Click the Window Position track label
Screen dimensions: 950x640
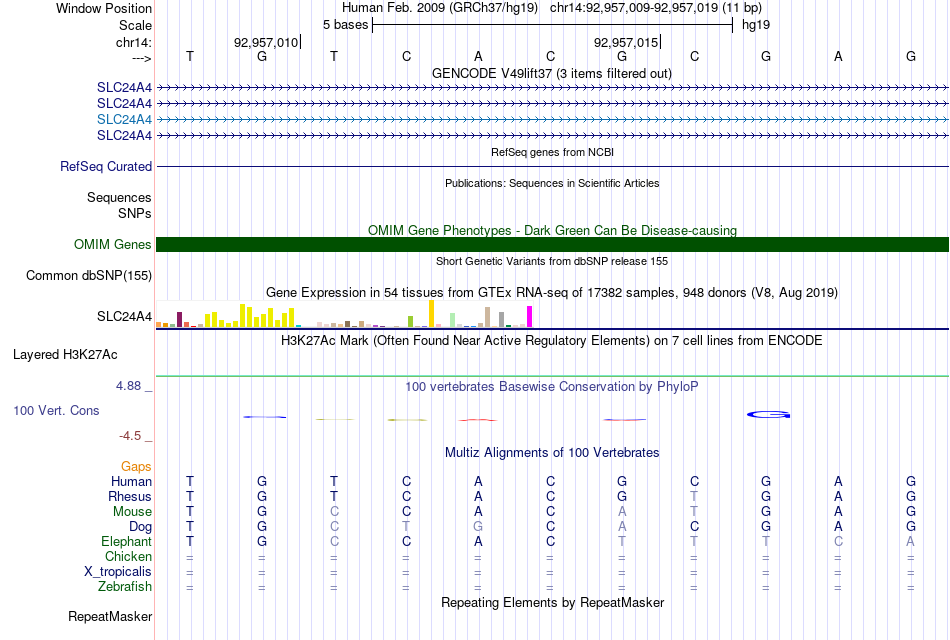pyautogui.click(x=104, y=8)
